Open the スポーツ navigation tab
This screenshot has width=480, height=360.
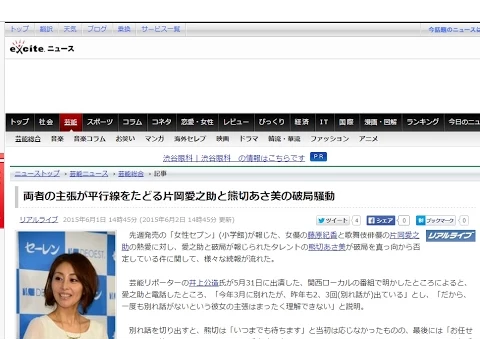[x=100, y=122]
